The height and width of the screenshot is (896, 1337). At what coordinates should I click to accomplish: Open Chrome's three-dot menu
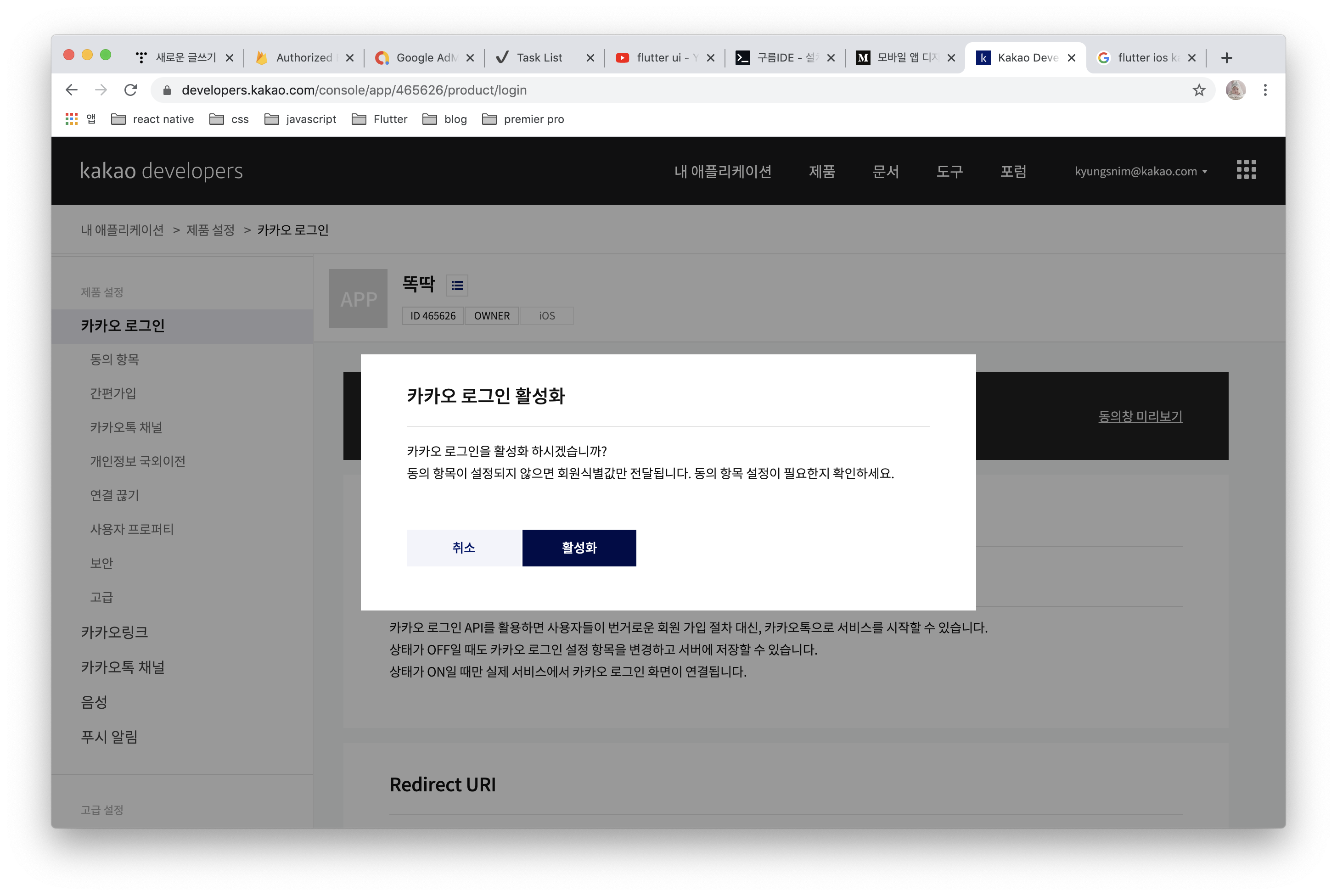[1264, 90]
